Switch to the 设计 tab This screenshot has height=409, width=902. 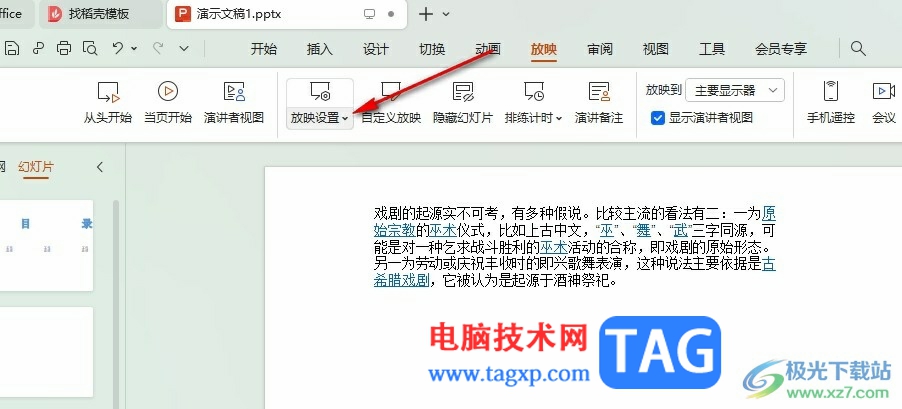376,49
